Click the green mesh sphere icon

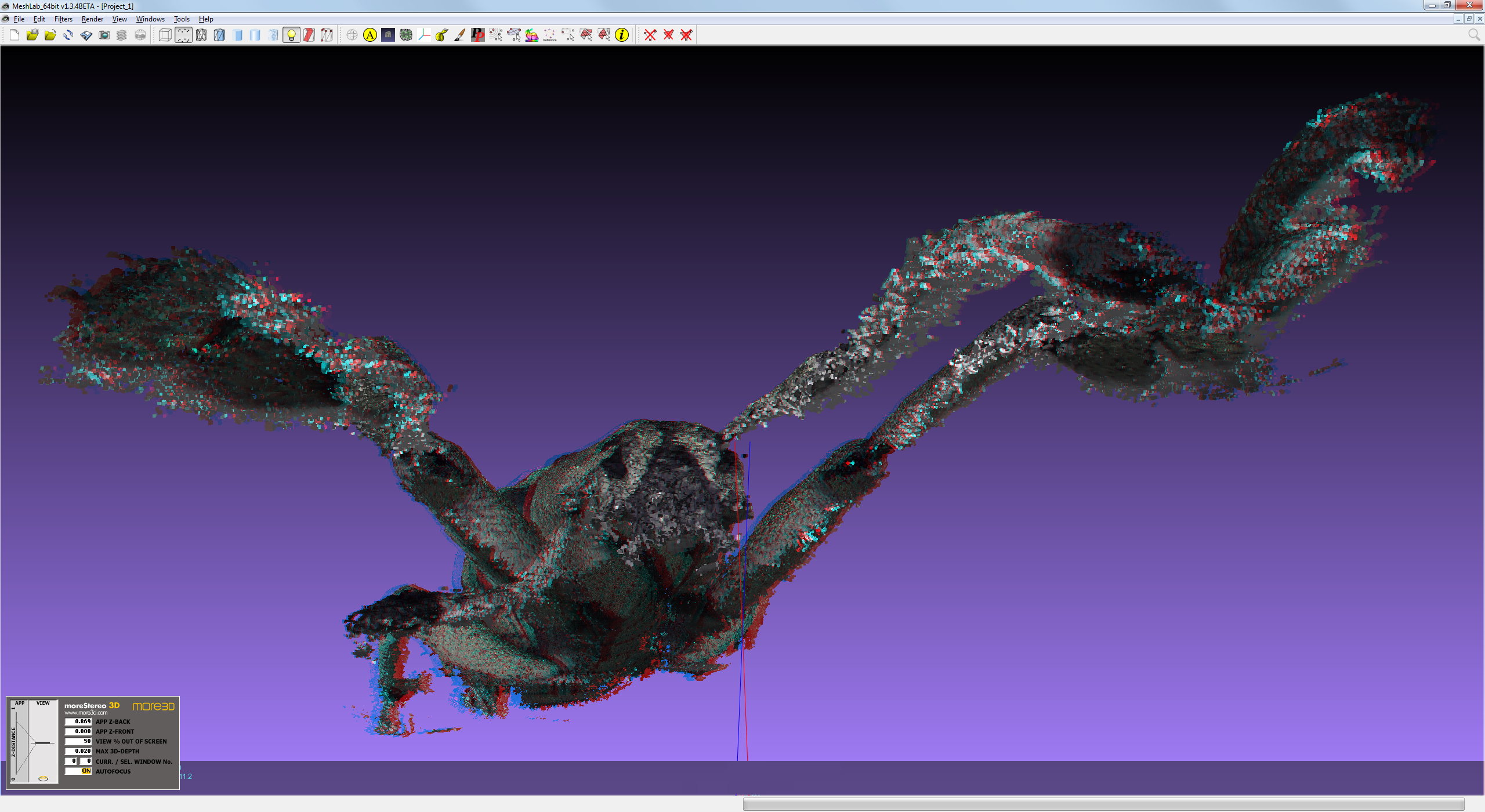(x=406, y=35)
